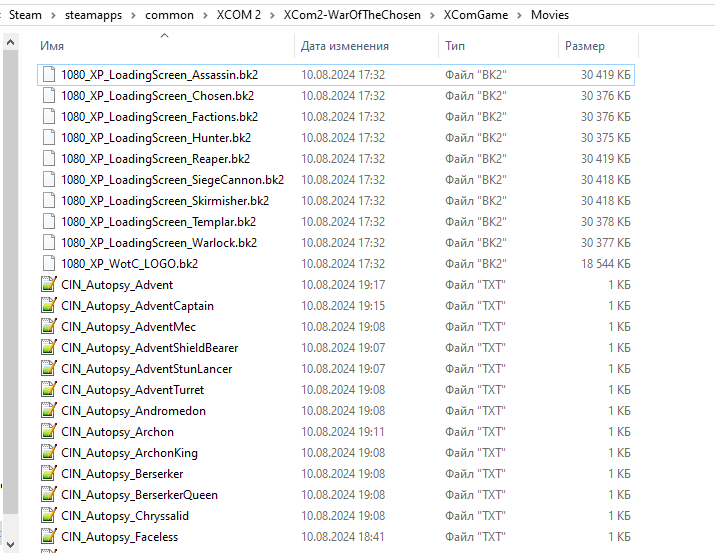Expand breadcrumb arrow after steamapps
This screenshot has height=559, width=715.
point(134,16)
